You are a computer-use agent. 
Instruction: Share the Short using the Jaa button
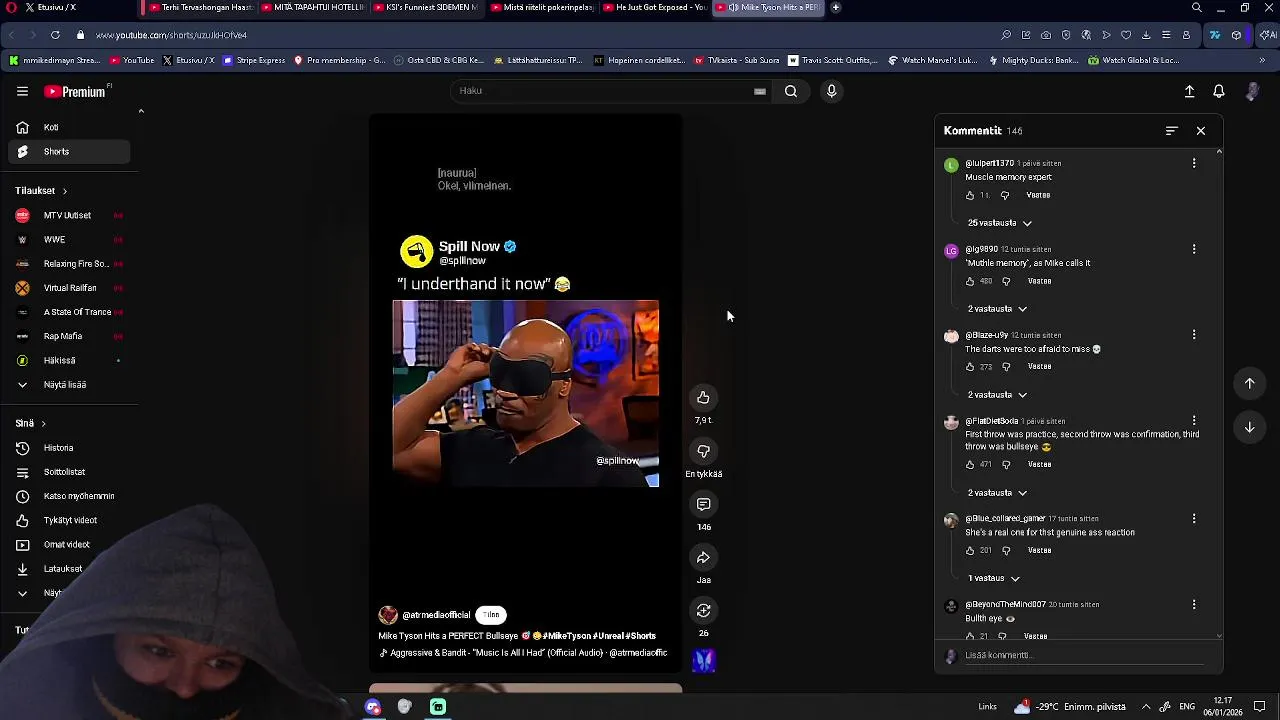[x=703, y=557]
